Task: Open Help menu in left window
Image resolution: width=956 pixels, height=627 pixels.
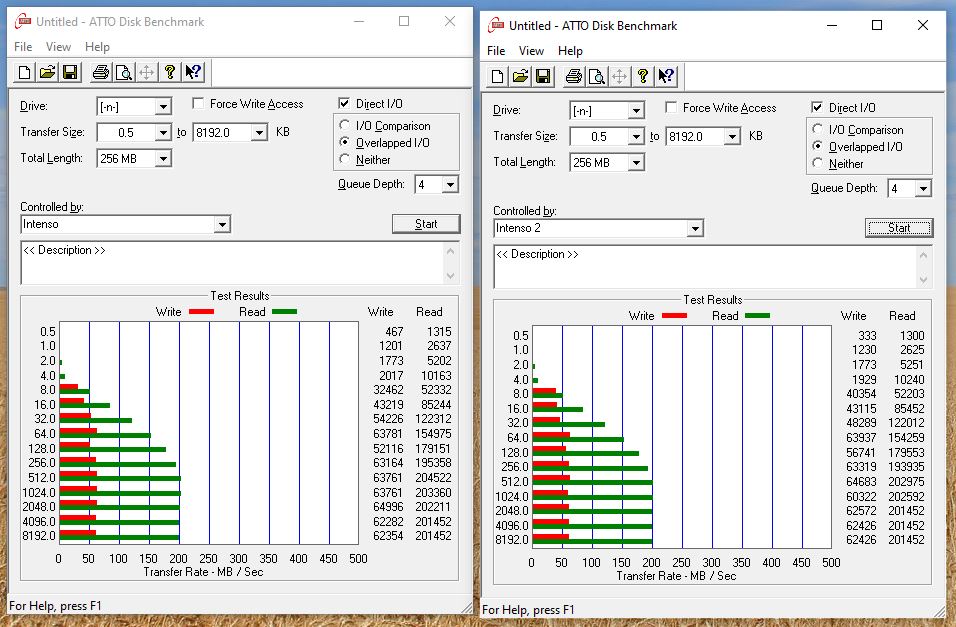Action: (x=98, y=47)
